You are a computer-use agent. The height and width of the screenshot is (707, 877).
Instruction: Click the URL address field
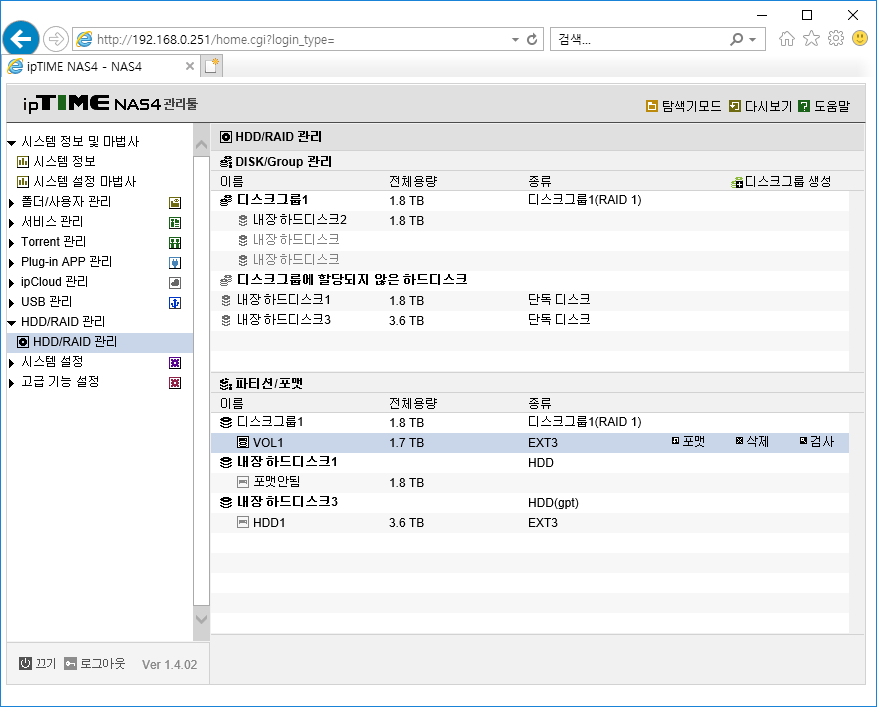click(302, 40)
